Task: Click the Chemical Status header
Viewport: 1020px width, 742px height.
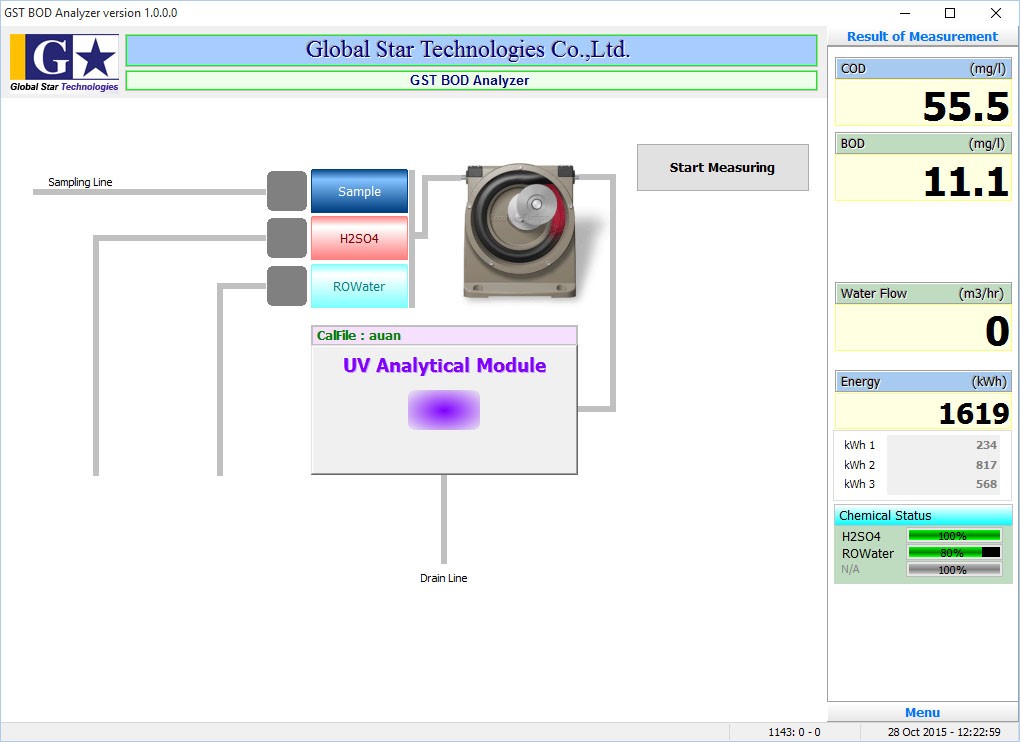Action: click(x=923, y=516)
